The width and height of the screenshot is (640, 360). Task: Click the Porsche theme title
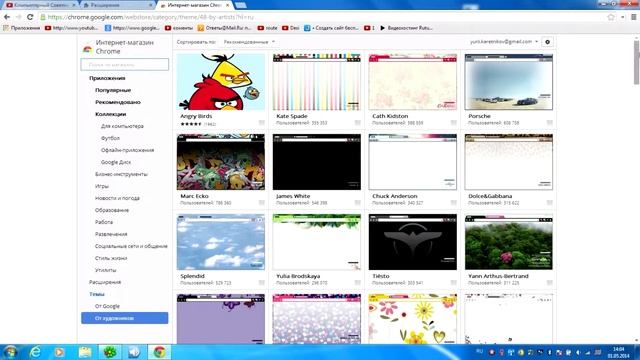pyautogui.click(x=479, y=116)
